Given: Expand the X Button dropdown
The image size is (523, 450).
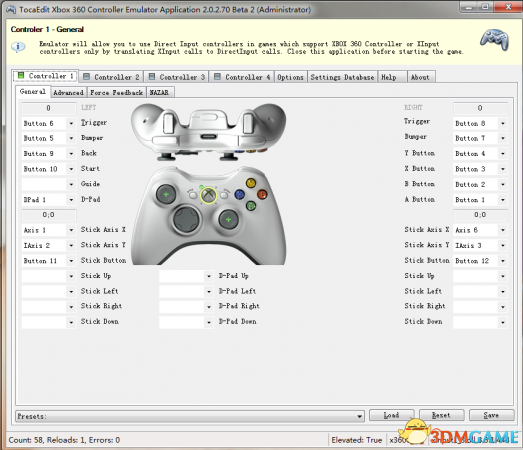Looking at the screenshot, I should 503,169.
